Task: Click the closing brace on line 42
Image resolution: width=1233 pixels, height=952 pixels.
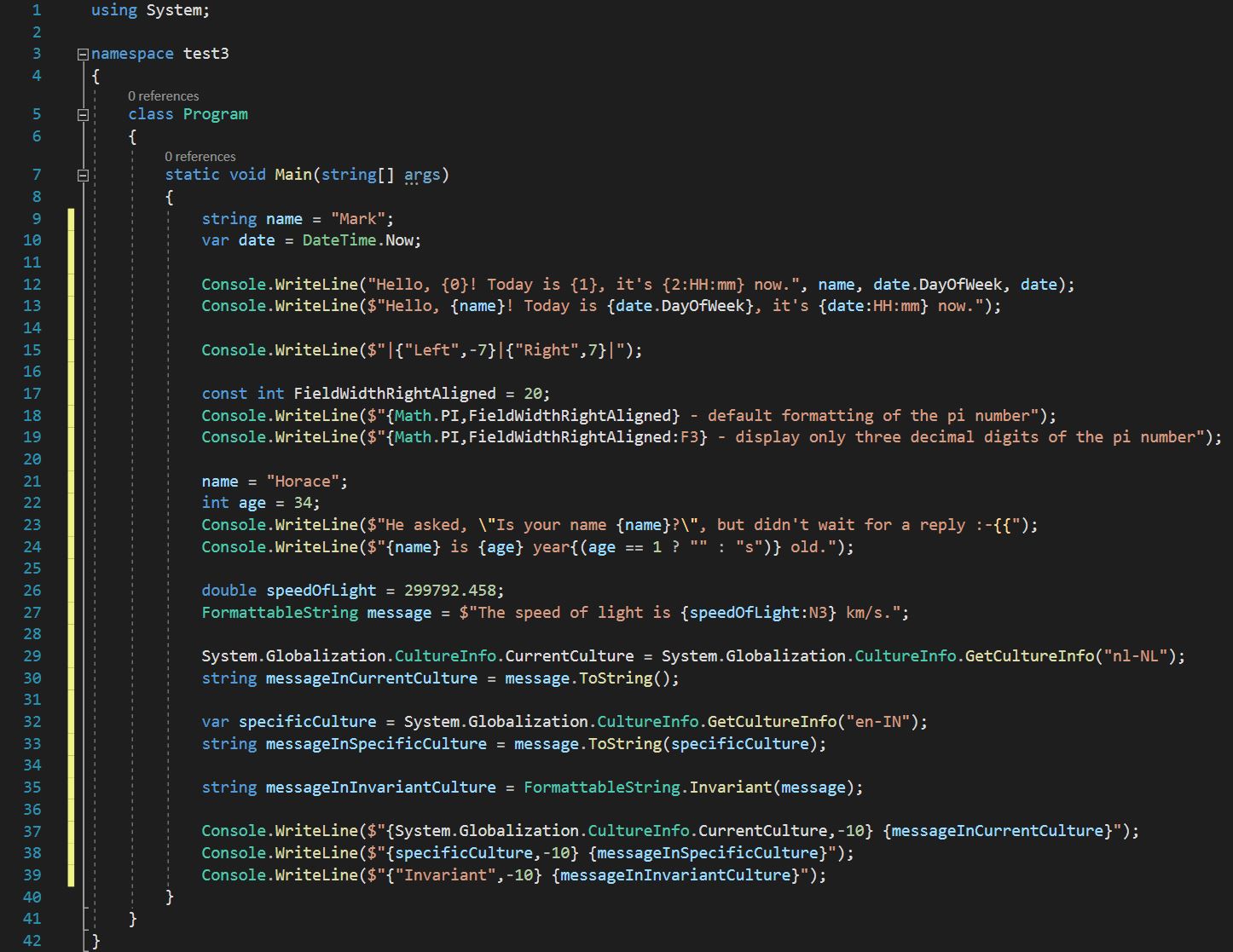Action: pyautogui.click(x=94, y=940)
